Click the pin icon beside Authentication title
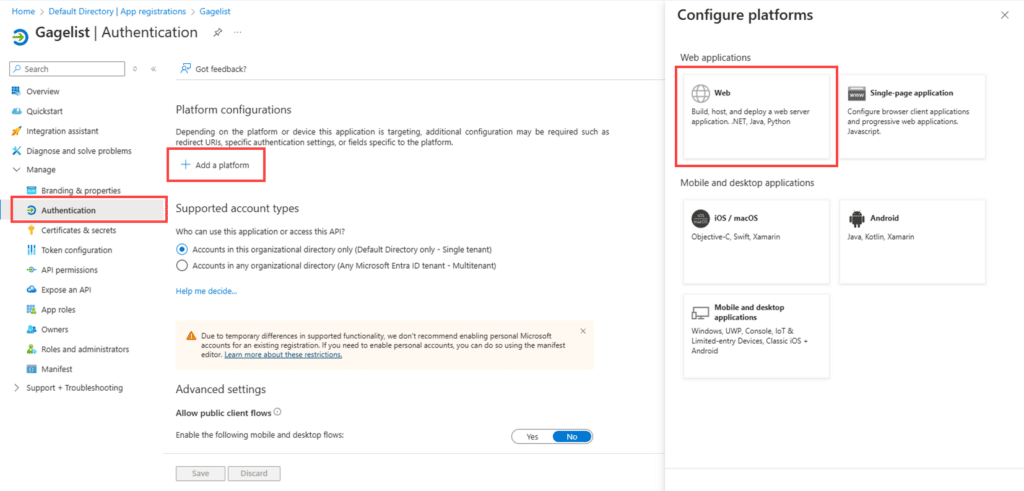 pos(218,32)
